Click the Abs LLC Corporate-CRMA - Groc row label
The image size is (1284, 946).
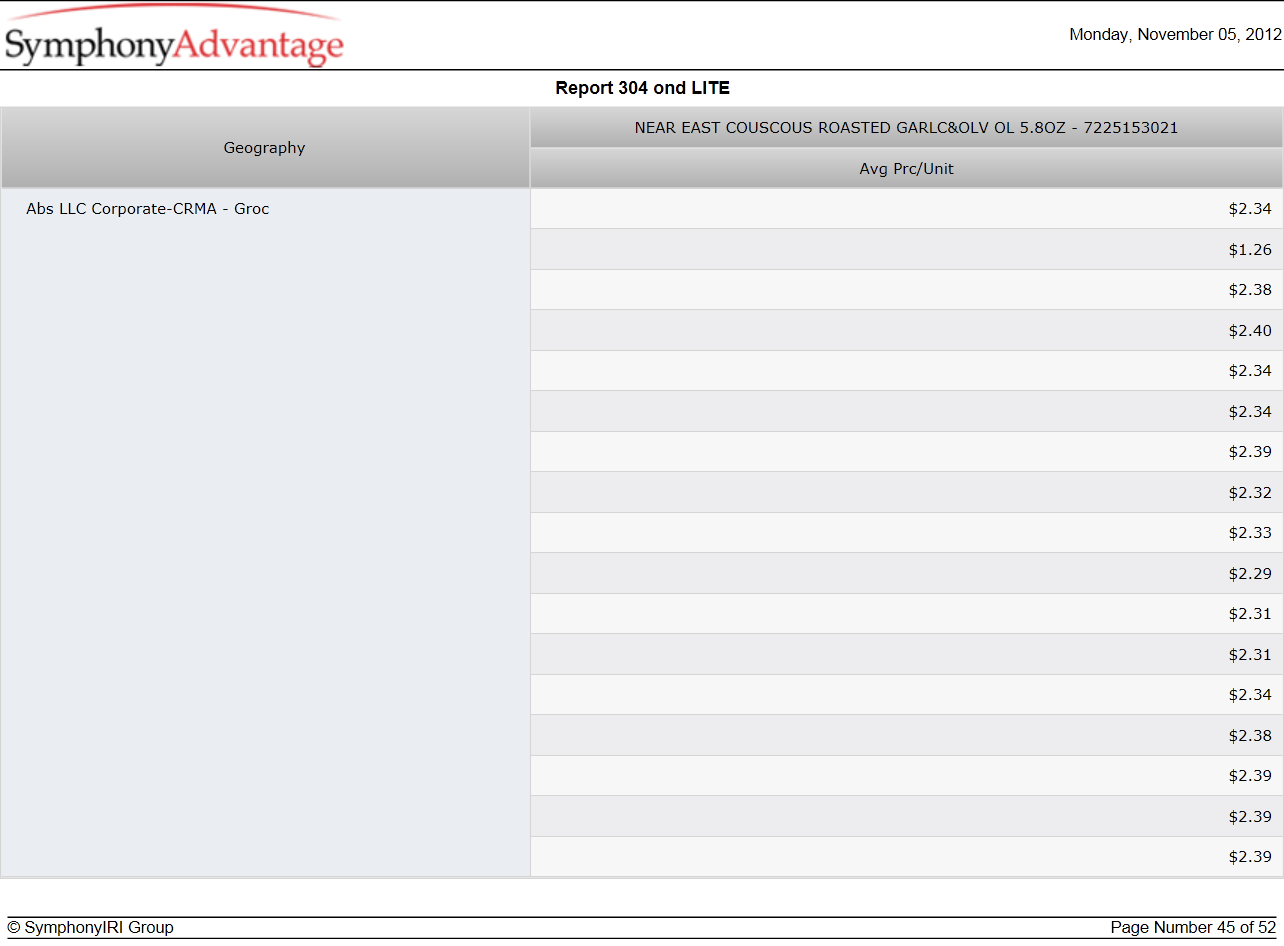(148, 209)
